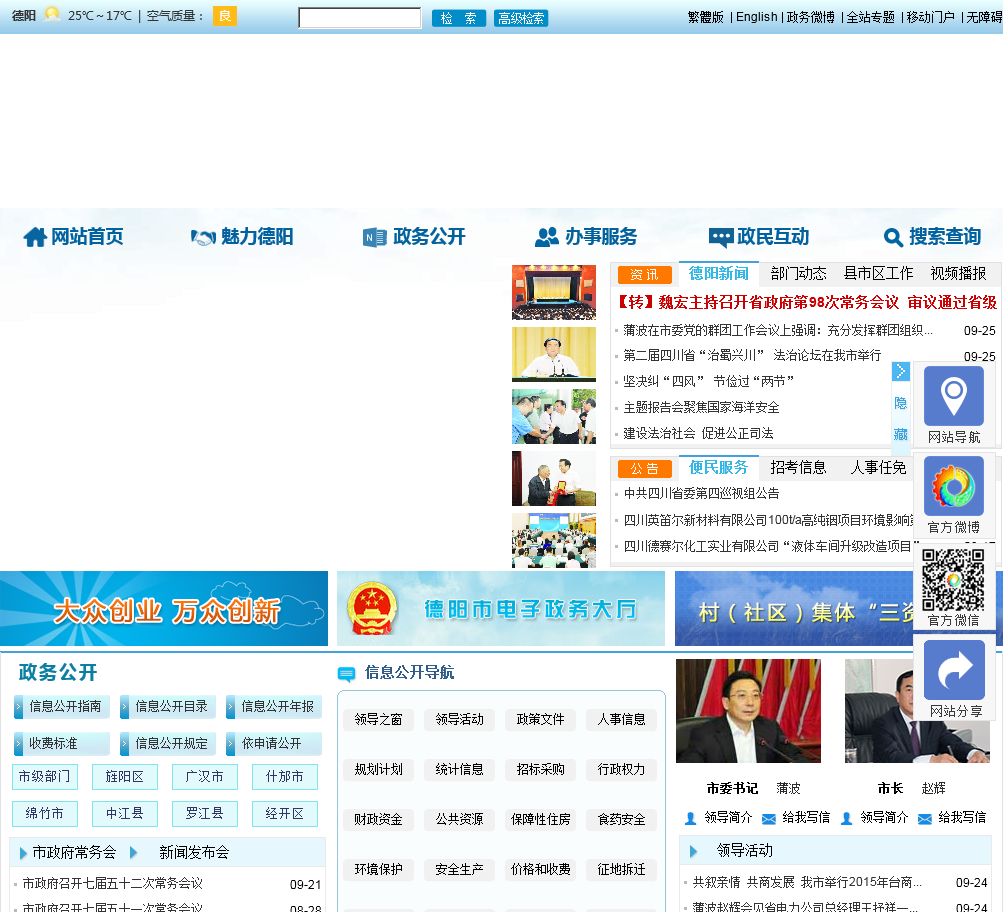Switch to the 德阳新闻 tab
This screenshot has width=1003, height=912.
tap(719, 274)
